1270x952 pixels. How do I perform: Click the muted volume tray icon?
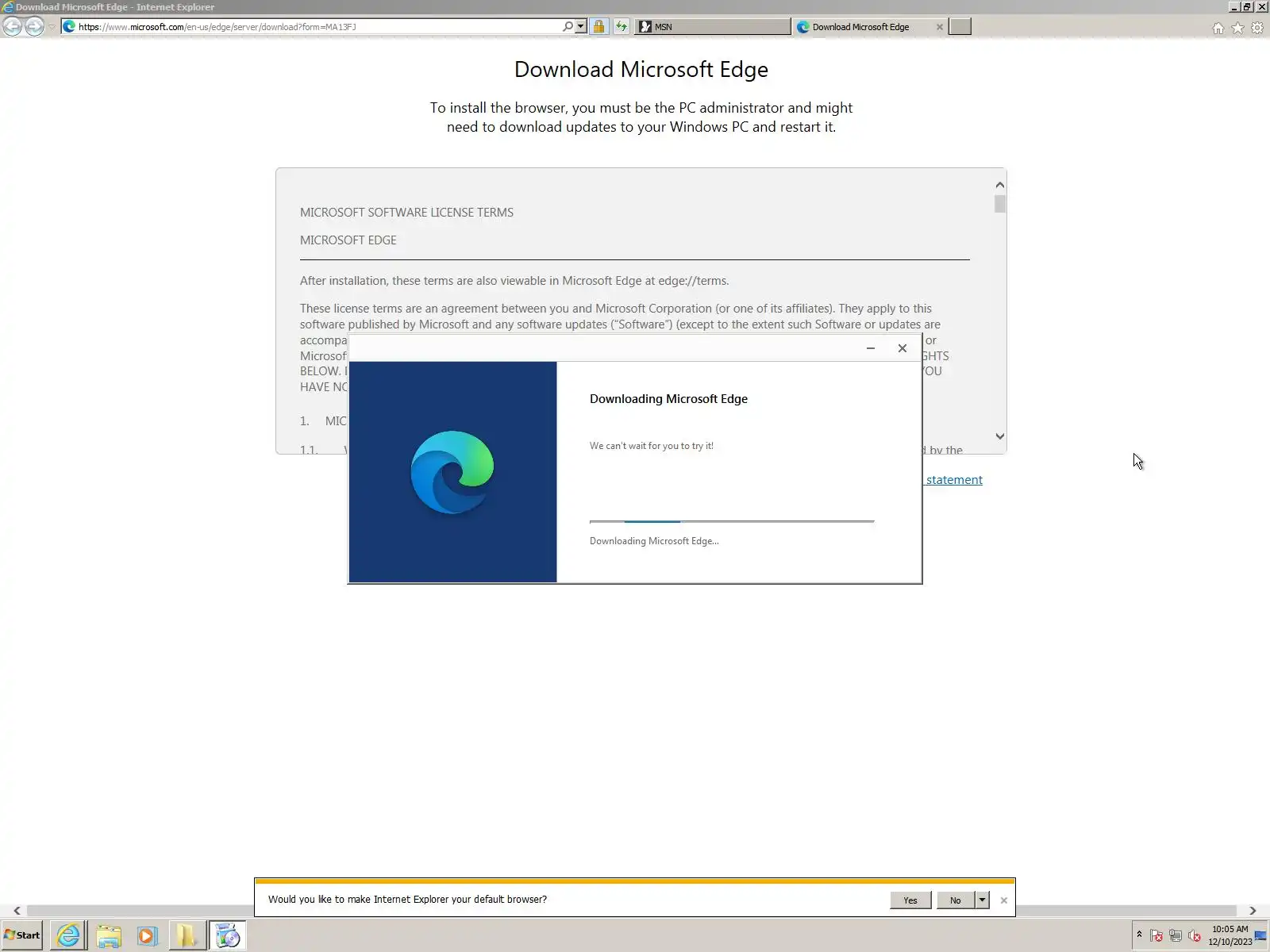(x=1195, y=936)
